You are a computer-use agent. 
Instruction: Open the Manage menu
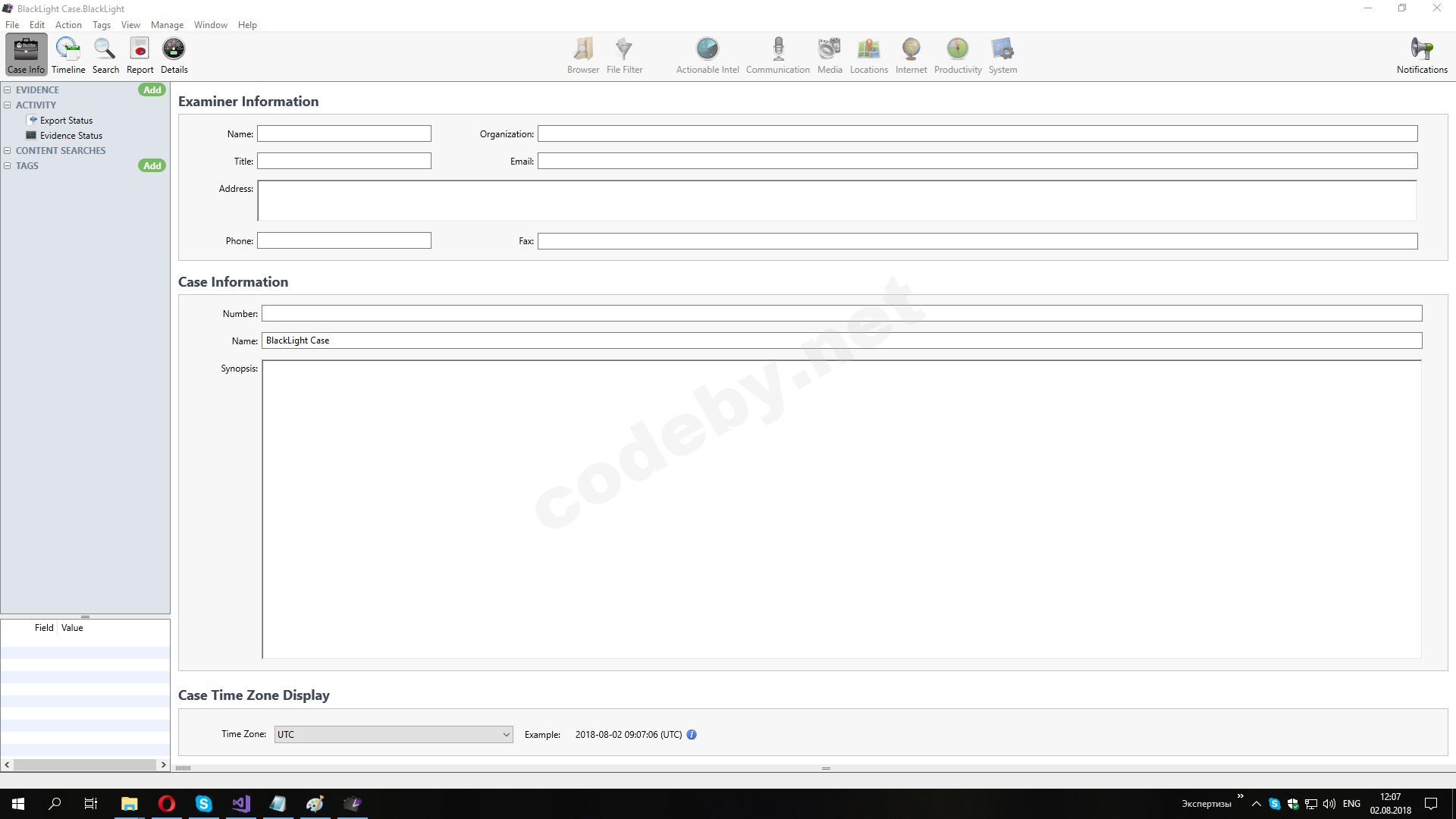(x=167, y=25)
